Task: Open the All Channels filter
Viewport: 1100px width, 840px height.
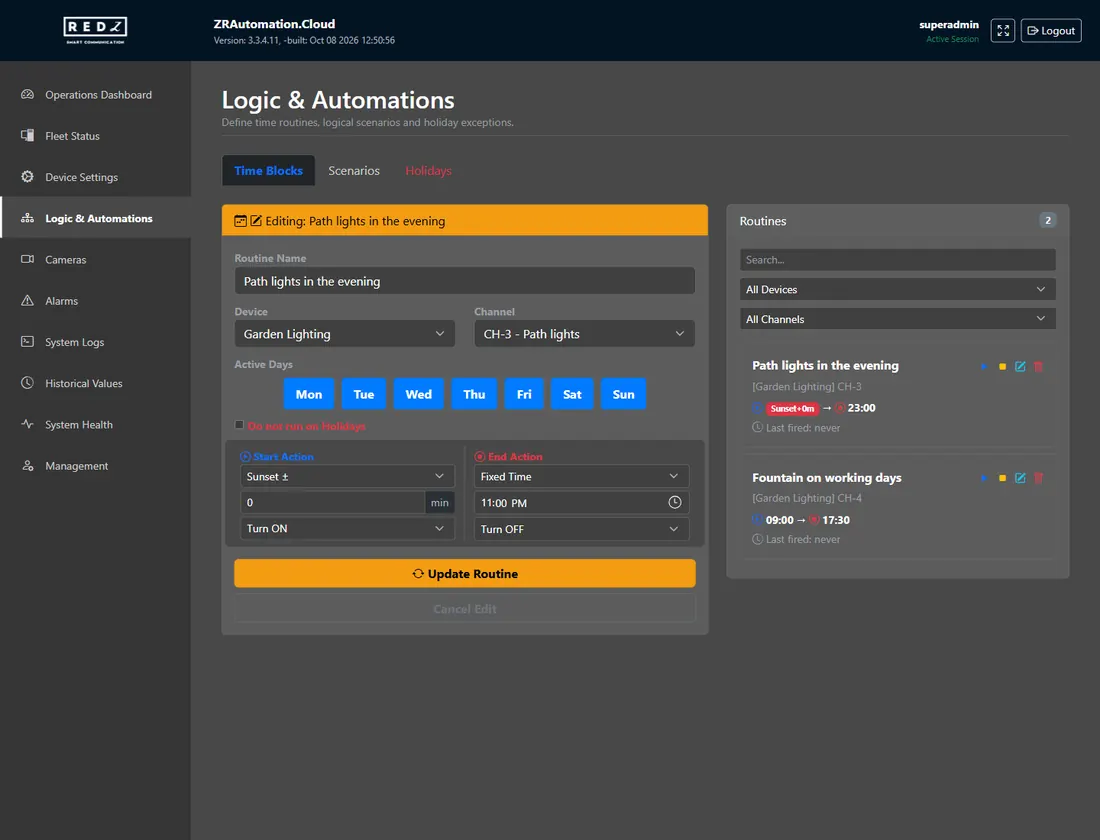Action: point(897,319)
